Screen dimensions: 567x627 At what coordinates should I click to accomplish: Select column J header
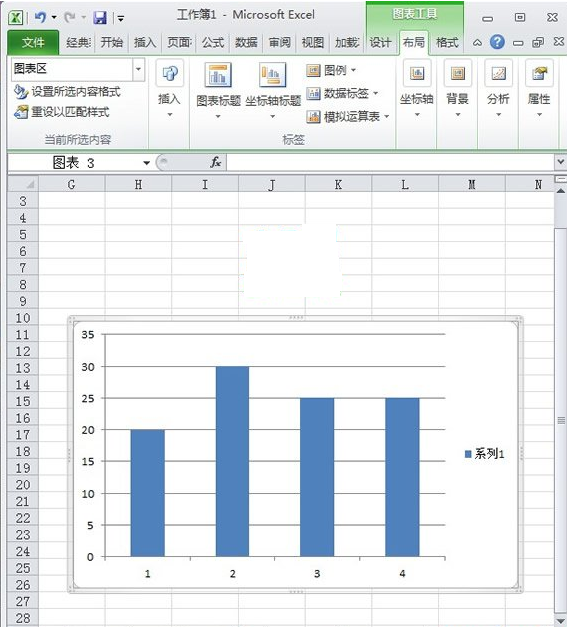tap(272, 184)
